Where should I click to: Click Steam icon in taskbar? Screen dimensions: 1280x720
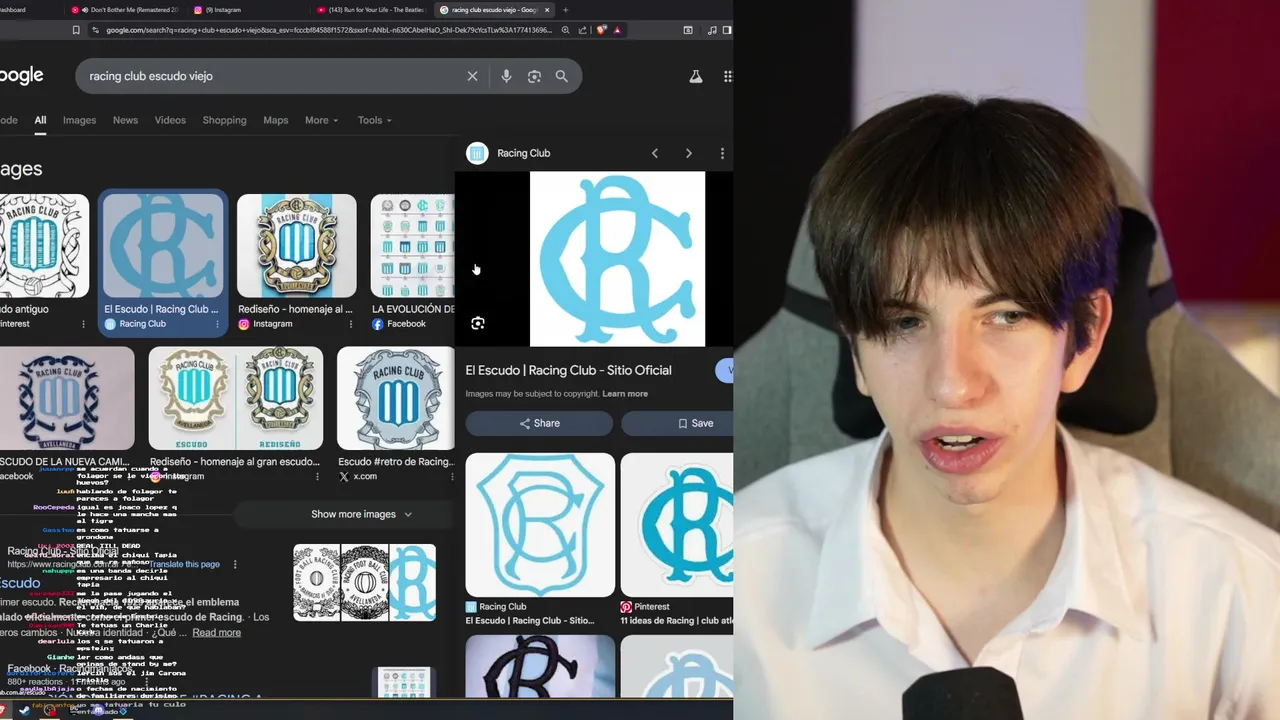tap(24, 711)
